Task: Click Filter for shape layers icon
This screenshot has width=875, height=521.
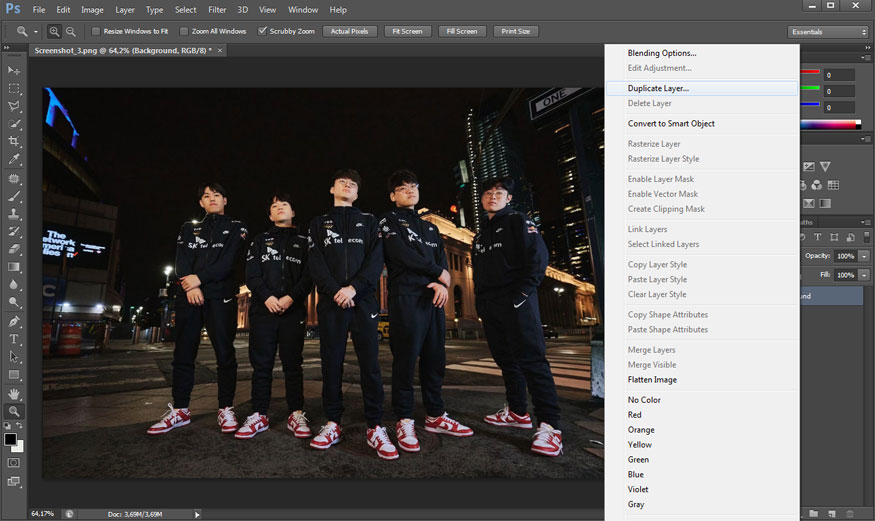Action: tap(834, 237)
